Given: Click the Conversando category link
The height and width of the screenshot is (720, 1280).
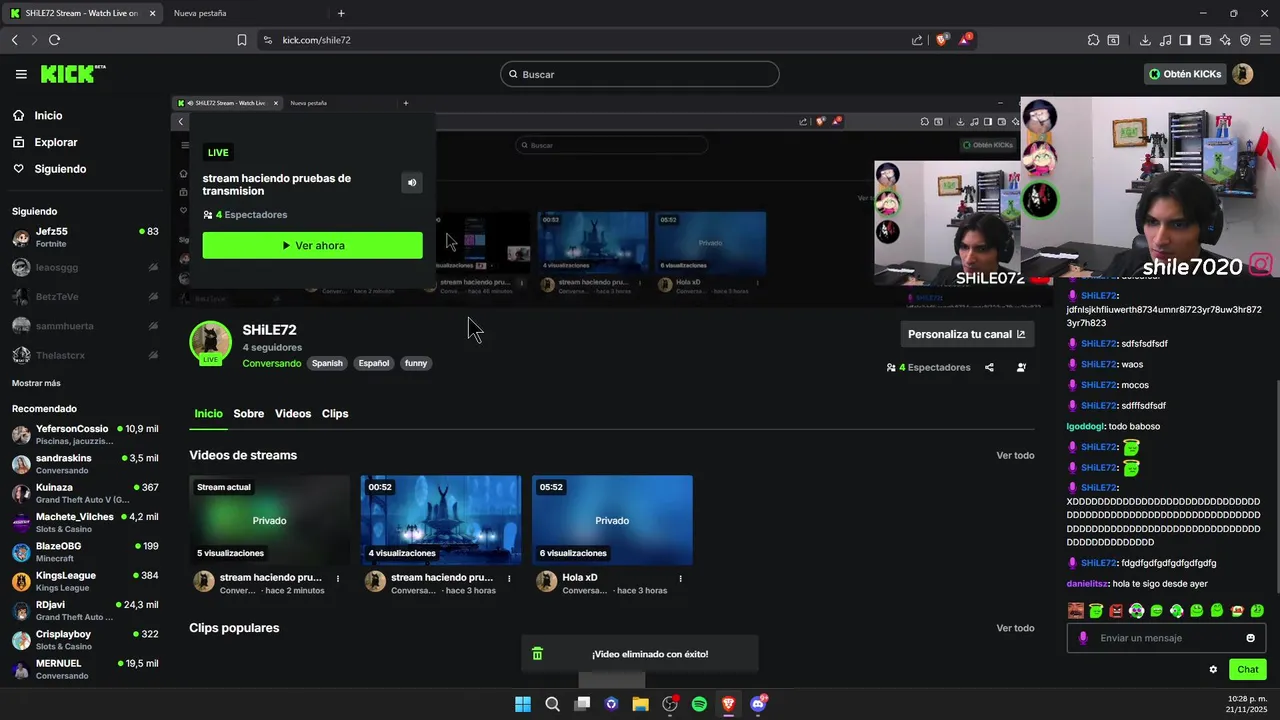Looking at the screenshot, I should click(x=271, y=364).
